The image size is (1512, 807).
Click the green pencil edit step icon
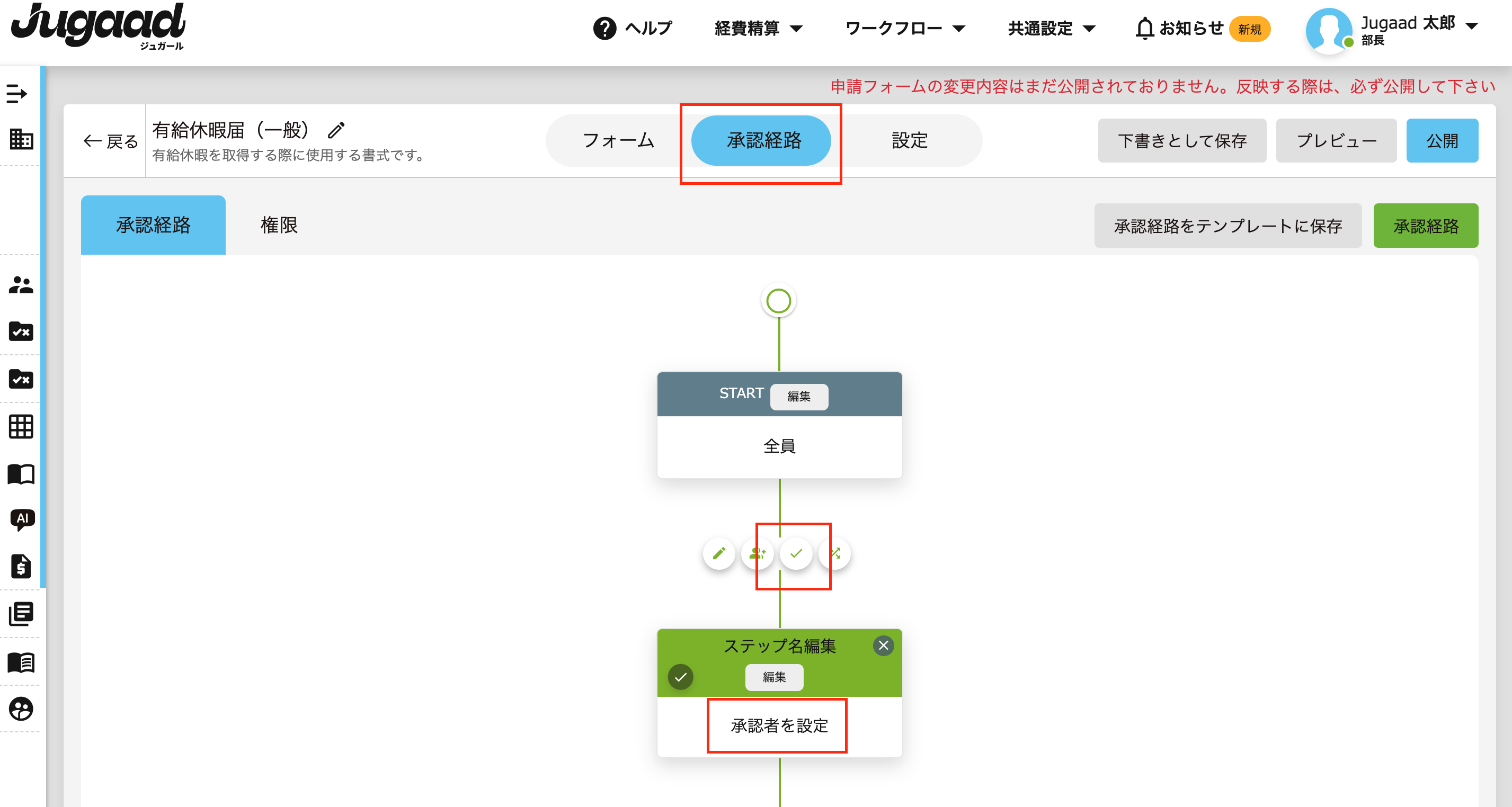(x=719, y=553)
